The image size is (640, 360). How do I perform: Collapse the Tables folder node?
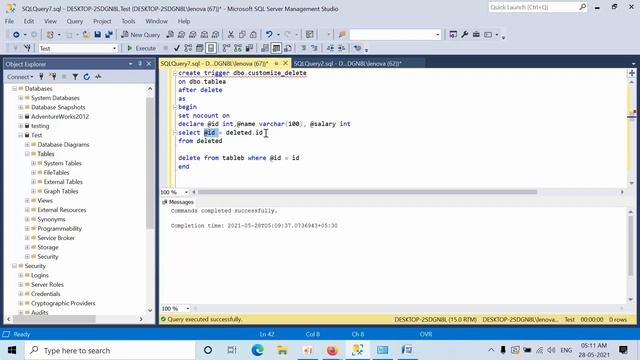[27, 154]
